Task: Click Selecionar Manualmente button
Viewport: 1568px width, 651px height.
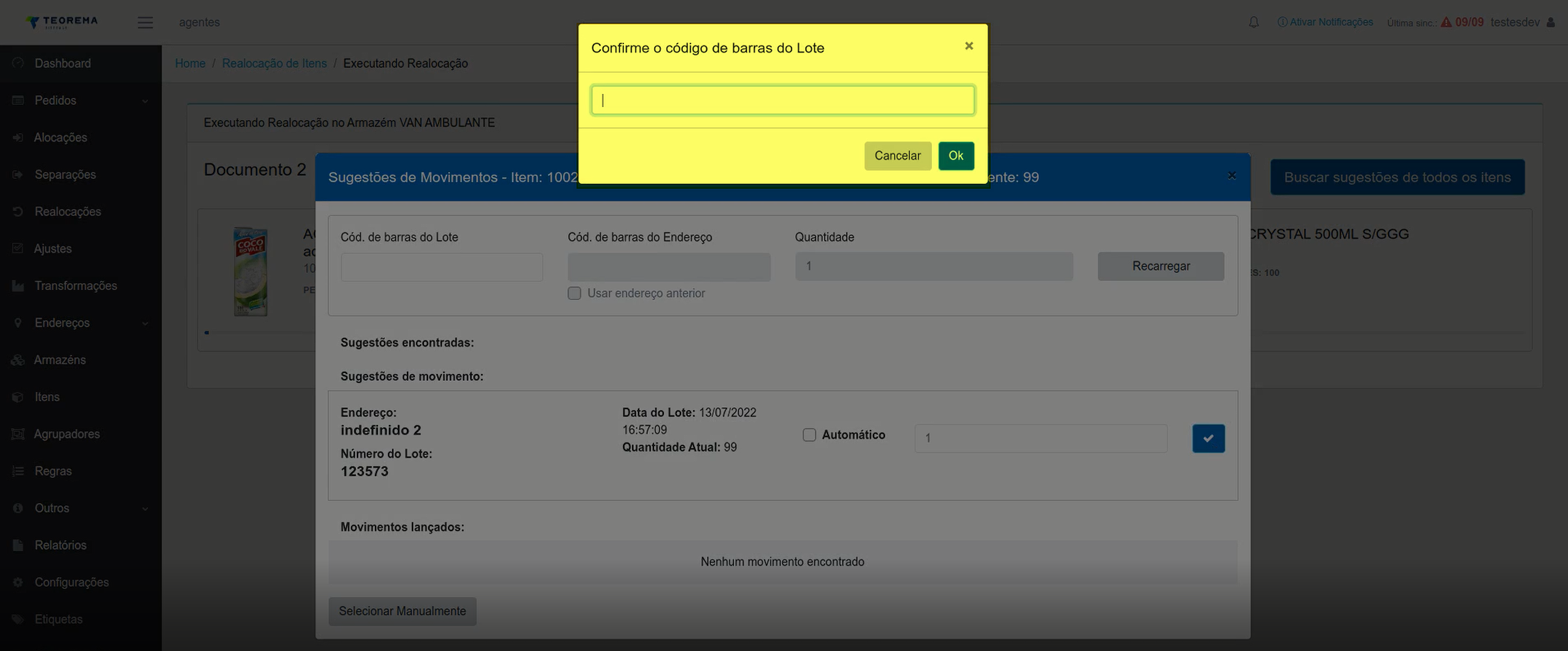Action: [403, 611]
